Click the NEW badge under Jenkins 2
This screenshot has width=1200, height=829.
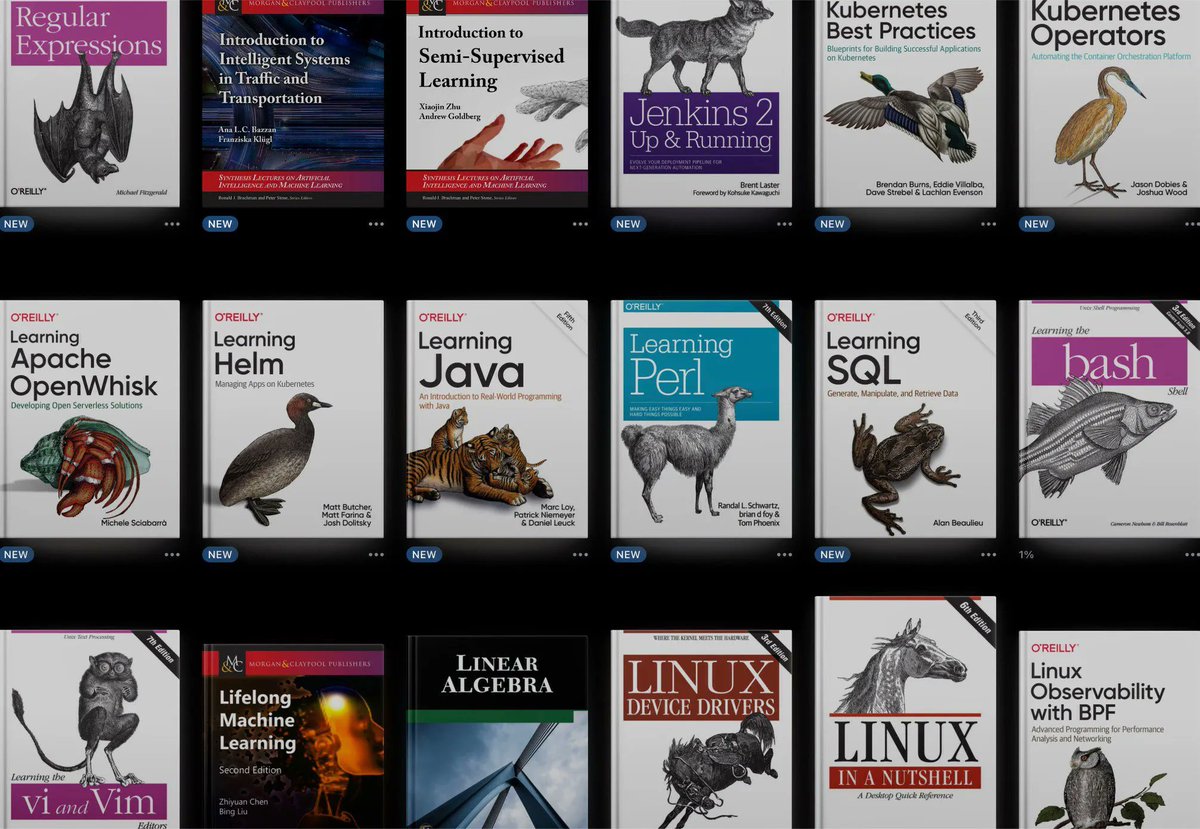click(x=628, y=224)
